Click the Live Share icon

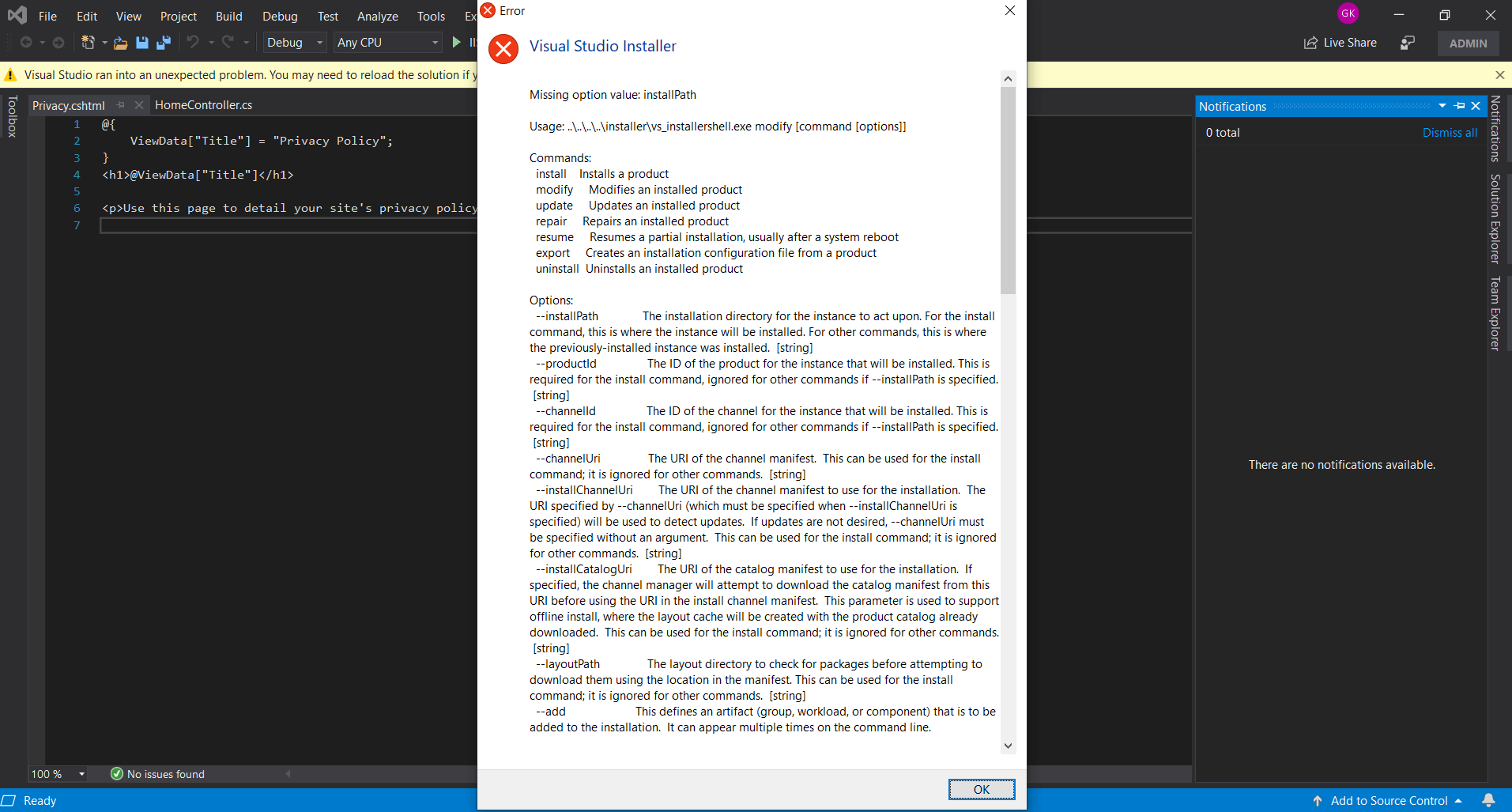1311,43
